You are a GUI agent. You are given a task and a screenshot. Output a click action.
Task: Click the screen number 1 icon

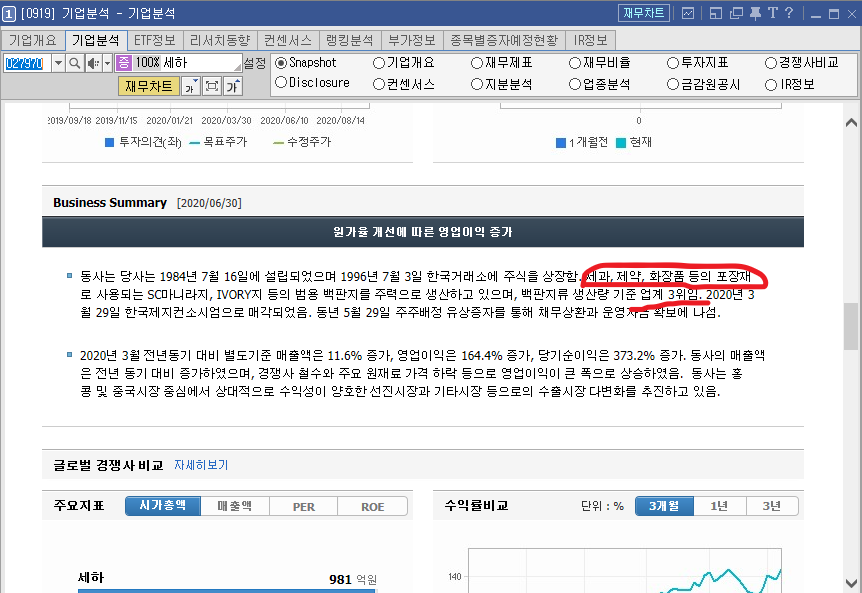pyautogui.click(x=9, y=14)
